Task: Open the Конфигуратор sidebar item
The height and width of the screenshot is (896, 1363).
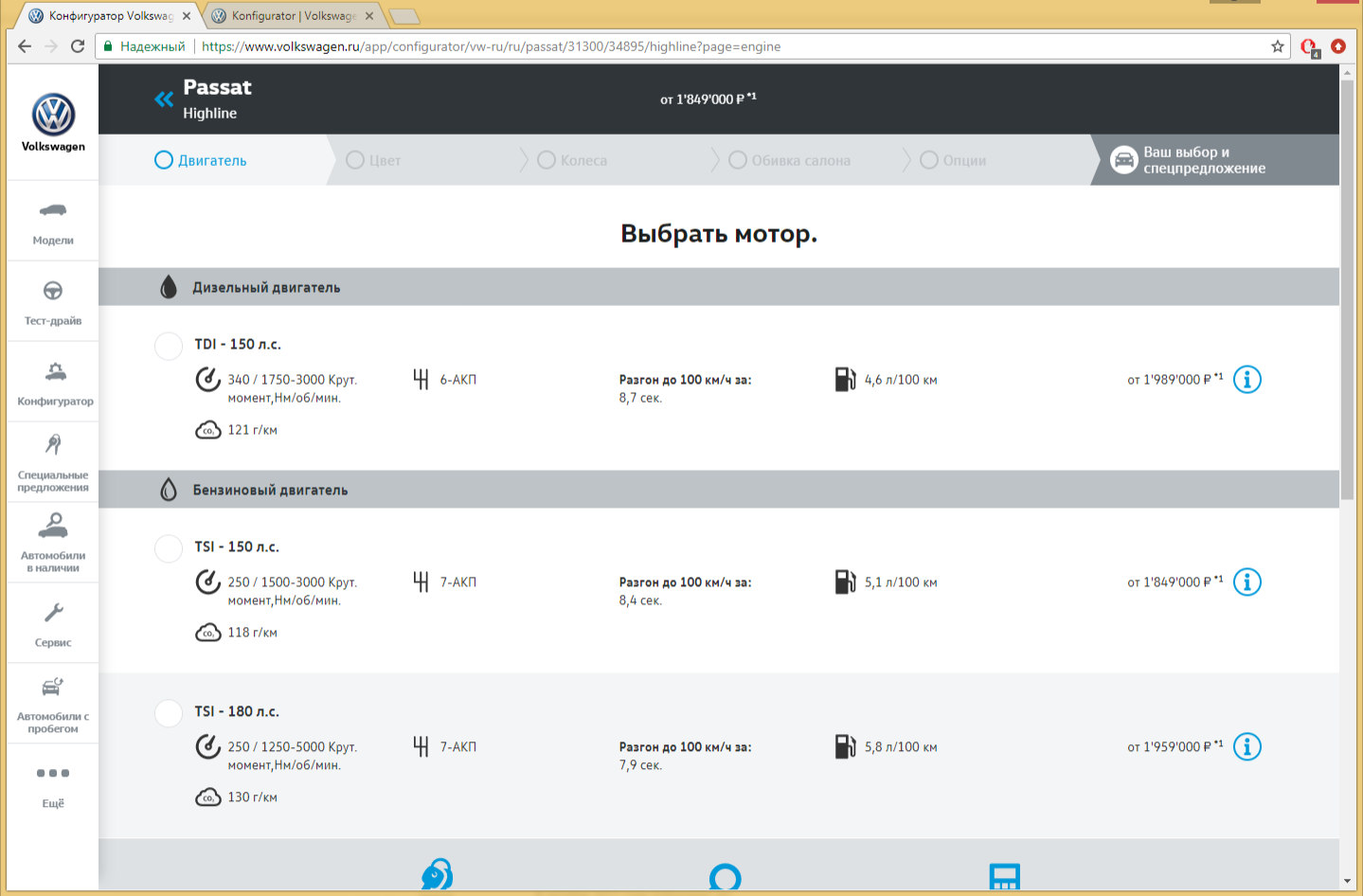Action: [x=53, y=383]
